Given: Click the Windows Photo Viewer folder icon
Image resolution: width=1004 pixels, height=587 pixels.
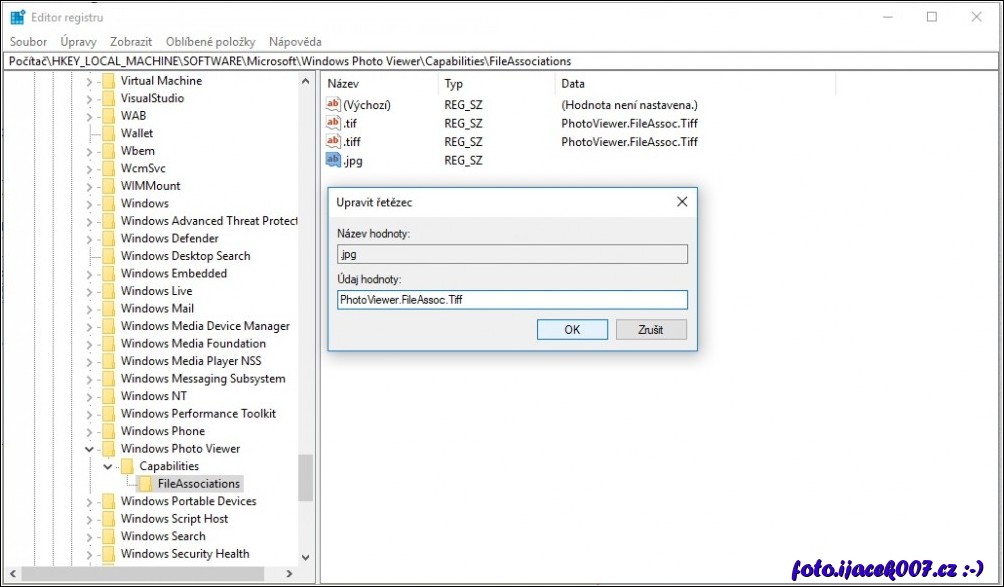Looking at the screenshot, I should tap(108, 449).
